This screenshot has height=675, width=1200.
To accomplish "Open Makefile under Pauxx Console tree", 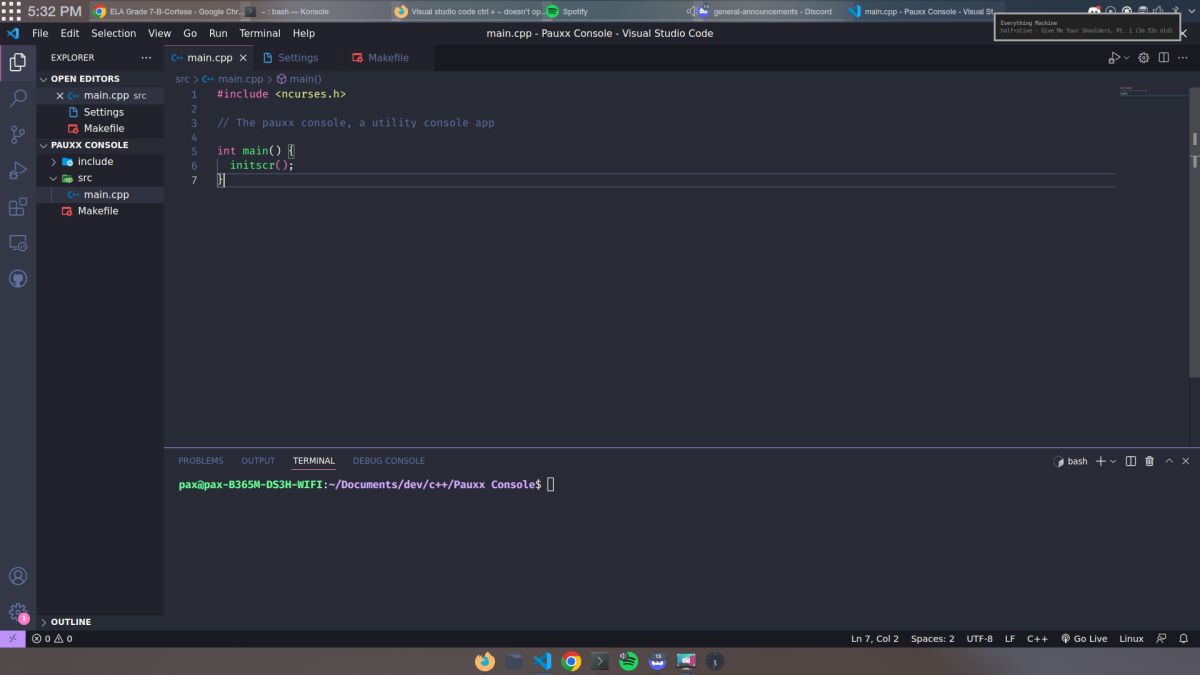I will 100,211.
